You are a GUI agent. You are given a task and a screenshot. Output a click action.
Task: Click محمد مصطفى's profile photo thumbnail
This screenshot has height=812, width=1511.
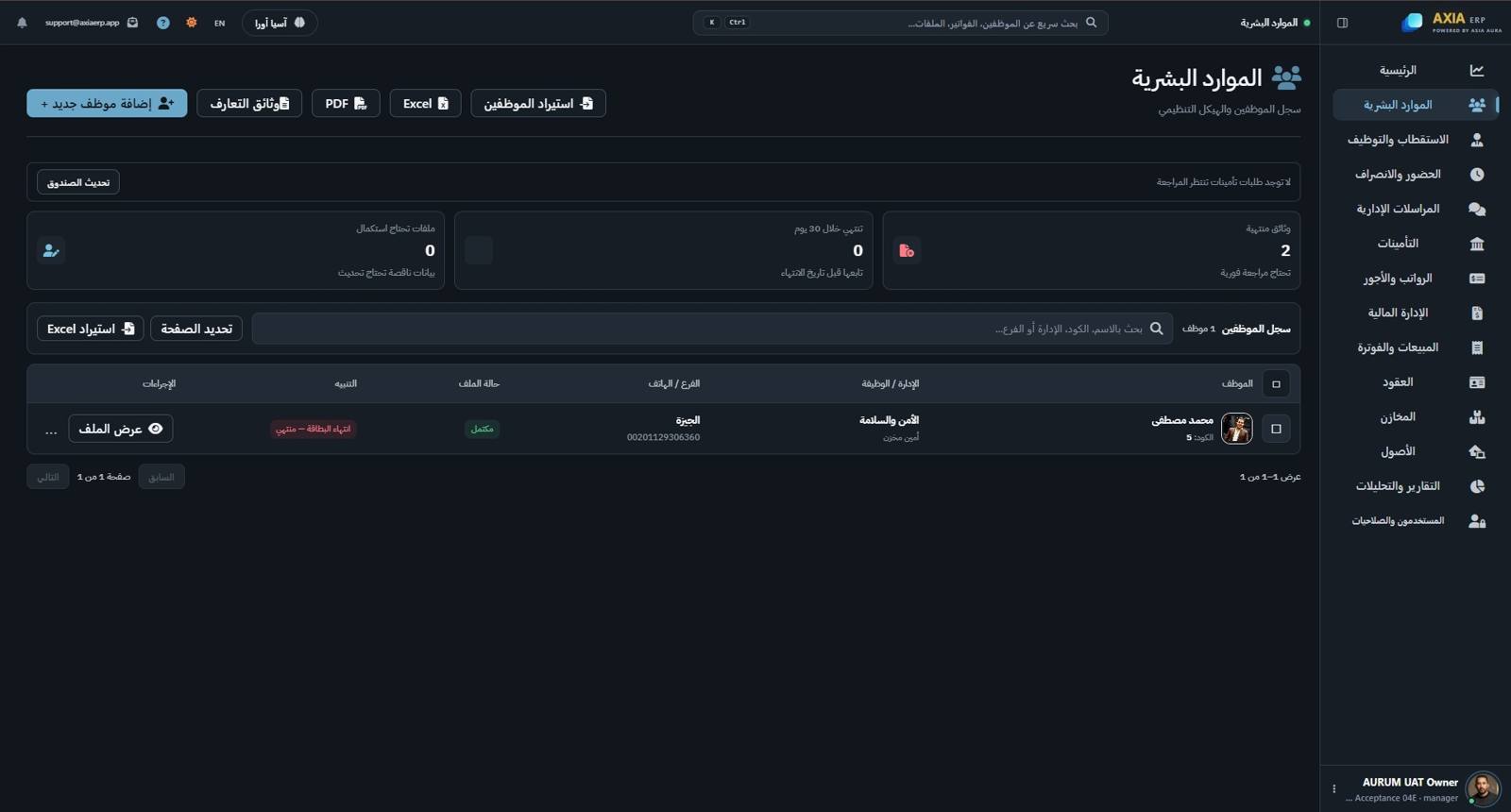pos(1237,429)
